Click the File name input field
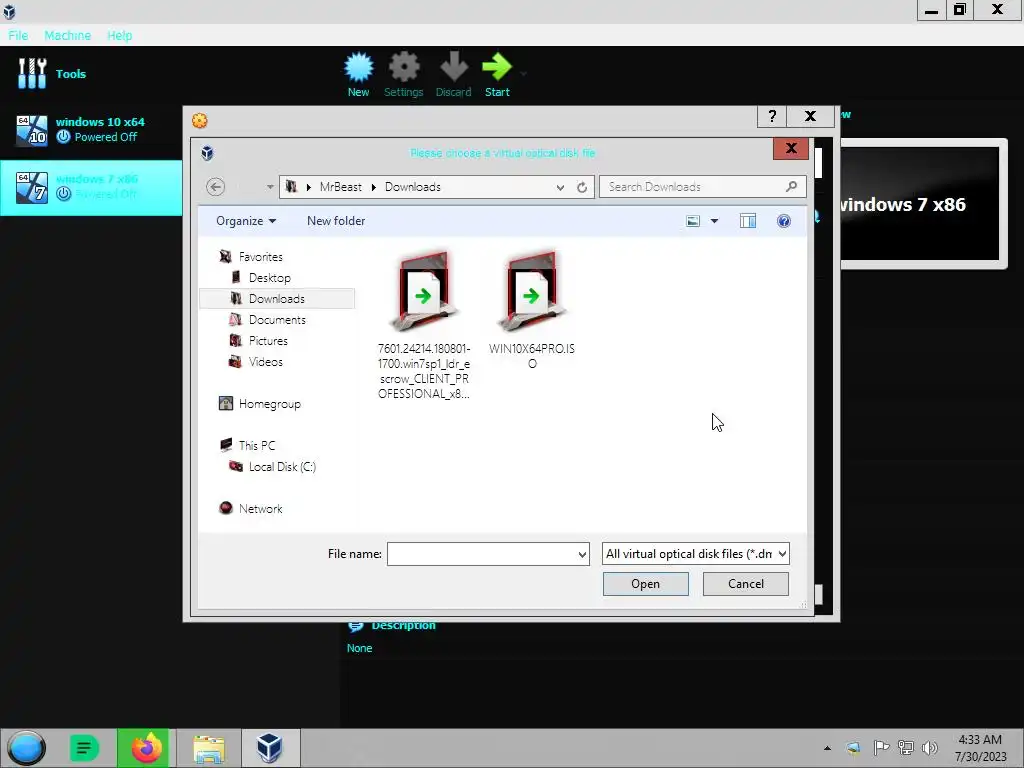Image resolution: width=1024 pixels, height=768 pixels. click(x=481, y=554)
